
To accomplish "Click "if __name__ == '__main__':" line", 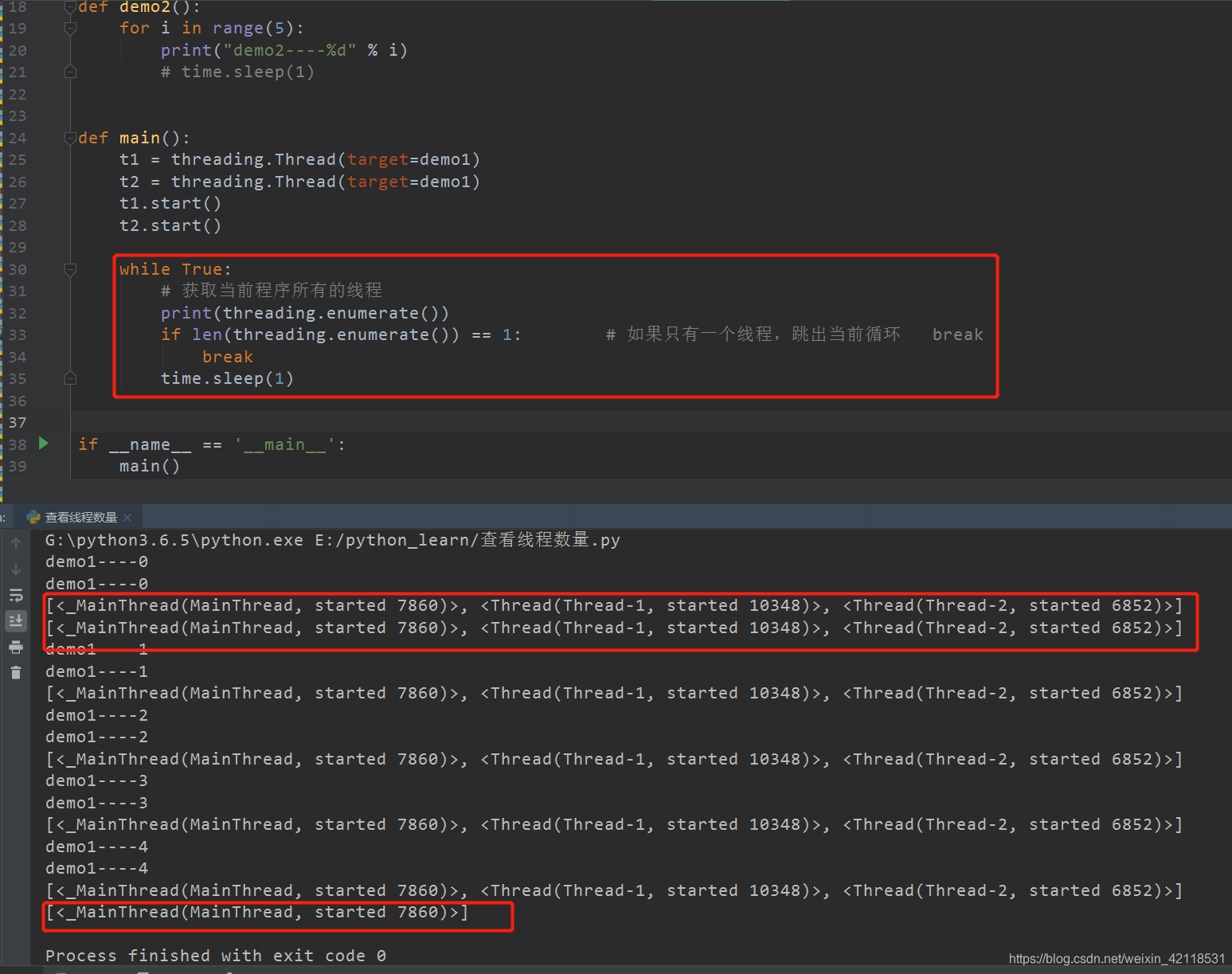I will coord(212,444).
